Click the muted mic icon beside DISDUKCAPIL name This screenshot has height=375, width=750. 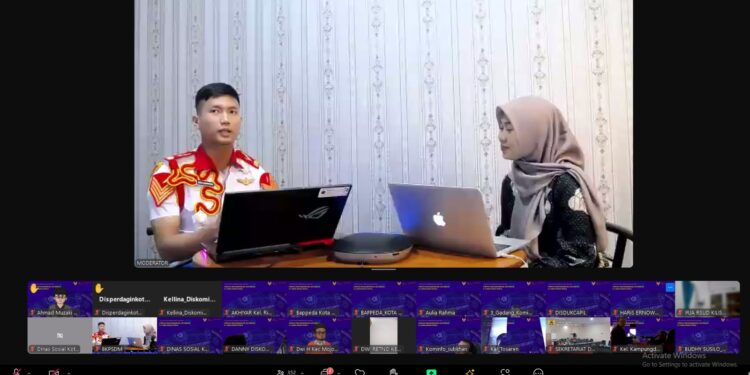click(551, 313)
